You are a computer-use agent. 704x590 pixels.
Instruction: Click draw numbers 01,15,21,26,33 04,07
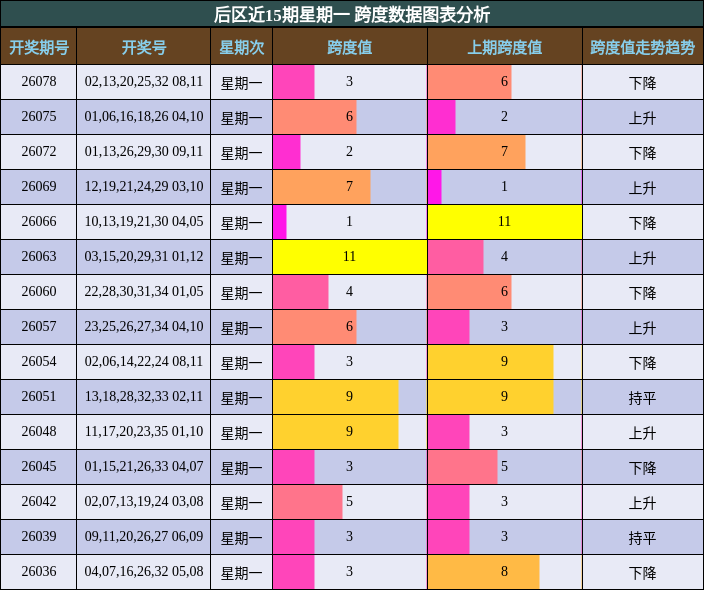tap(144, 467)
